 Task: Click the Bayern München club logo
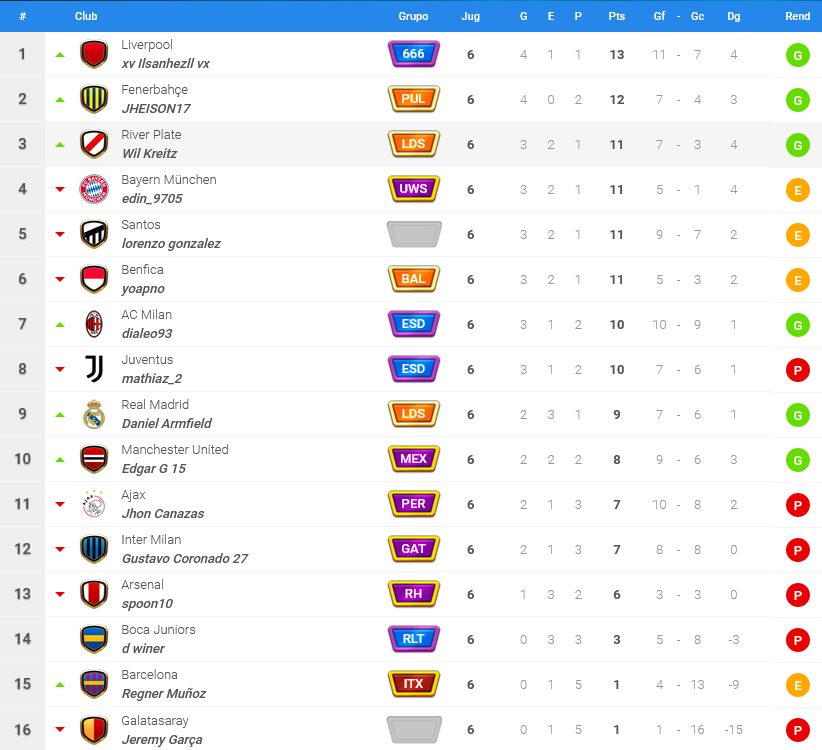coord(94,189)
